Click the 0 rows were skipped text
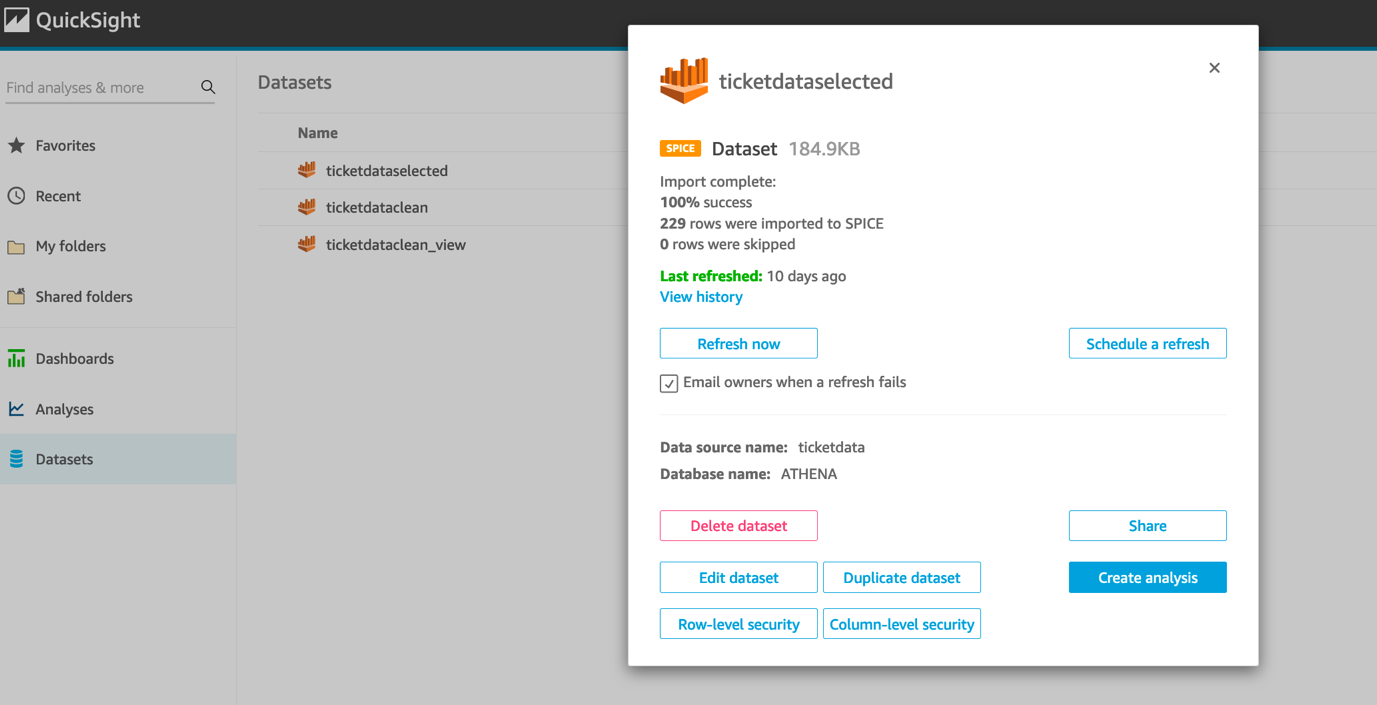This screenshot has height=705, width=1377. [x=727, y=244]
